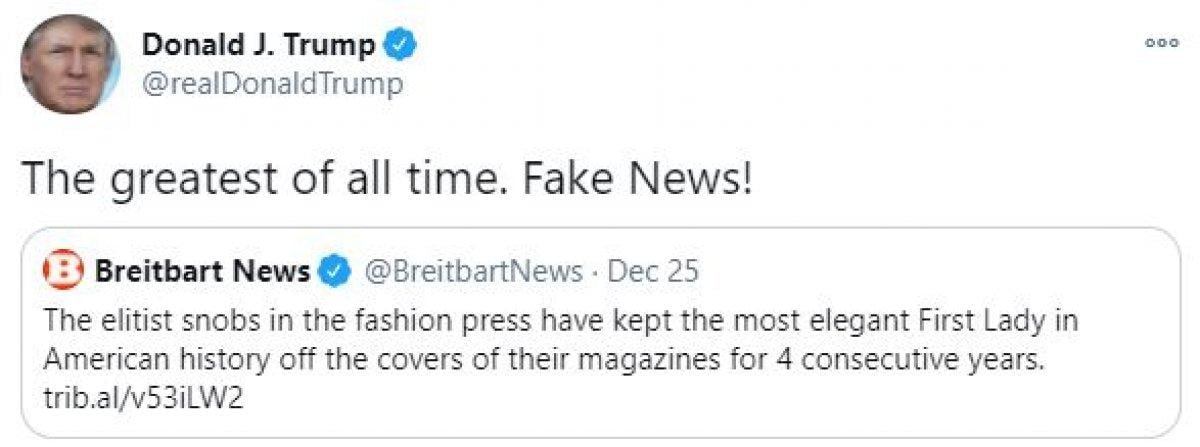Image resolution: width=1200 pixels, height=447 pixels.
Task: Click Donald J. Trump's profile avatar
Action: pos(69,64)
